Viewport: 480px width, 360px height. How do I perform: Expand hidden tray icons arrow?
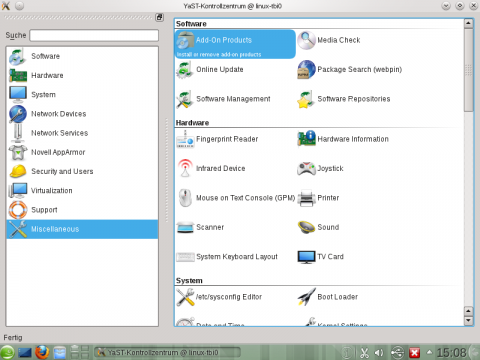click(x=429, y=352)
